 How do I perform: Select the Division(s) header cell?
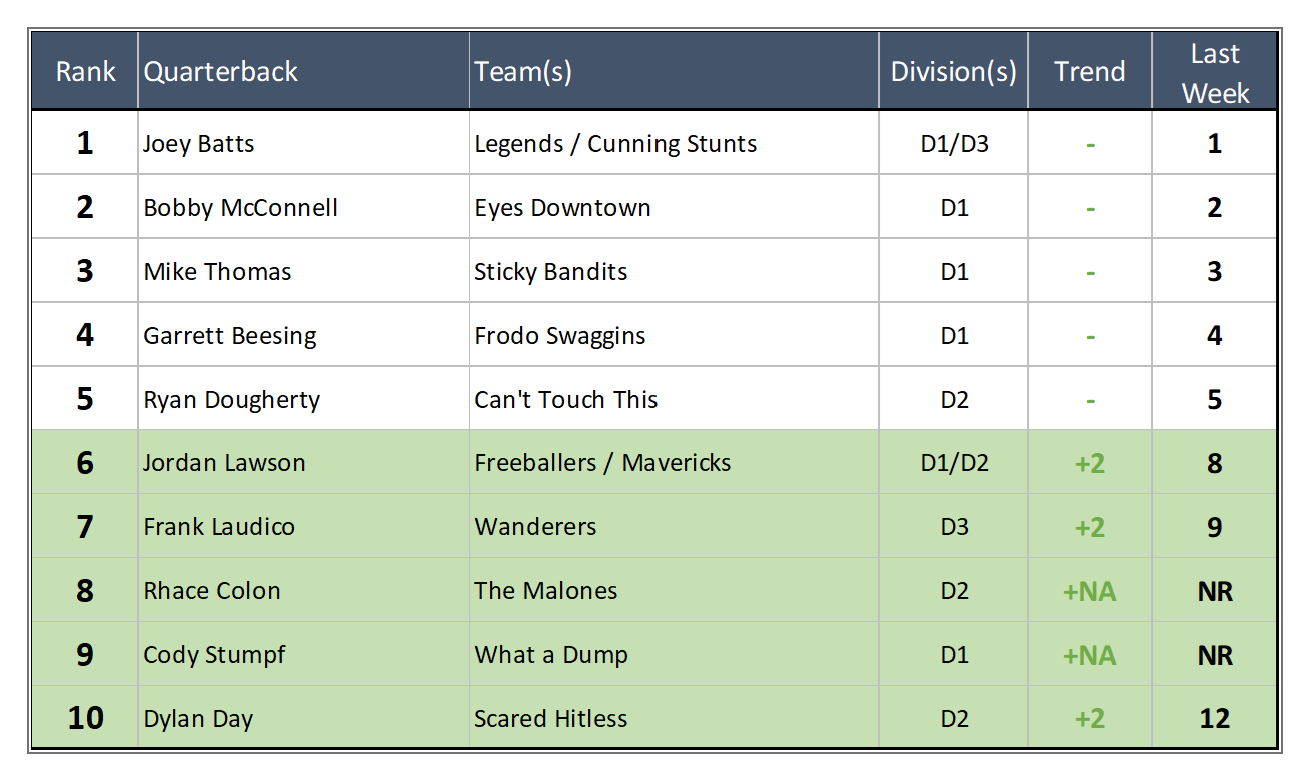953,72
